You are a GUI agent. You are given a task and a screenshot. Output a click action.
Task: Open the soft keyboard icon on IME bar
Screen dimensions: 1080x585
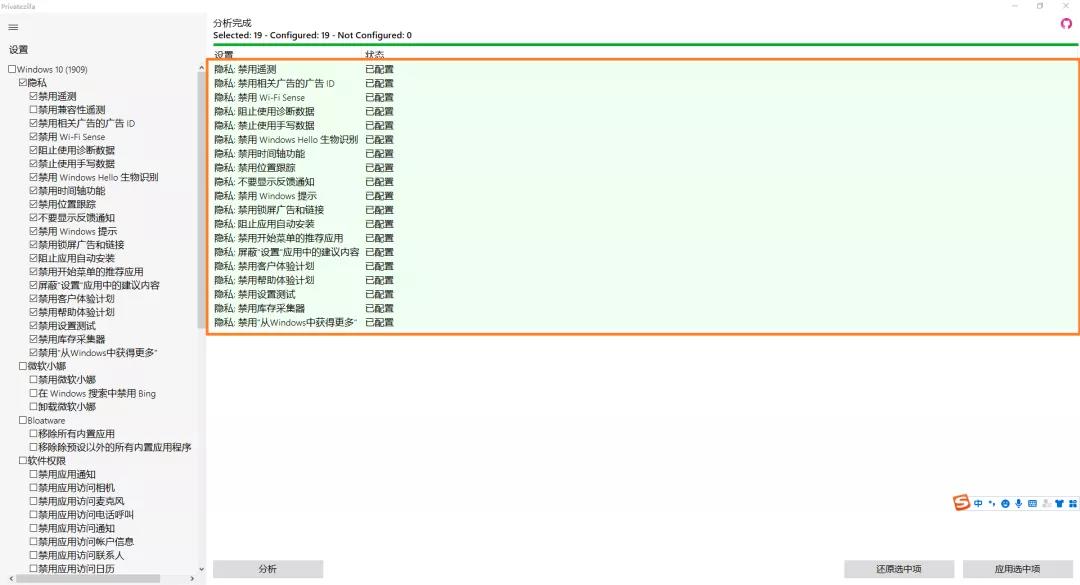(x=1032, y=504)
